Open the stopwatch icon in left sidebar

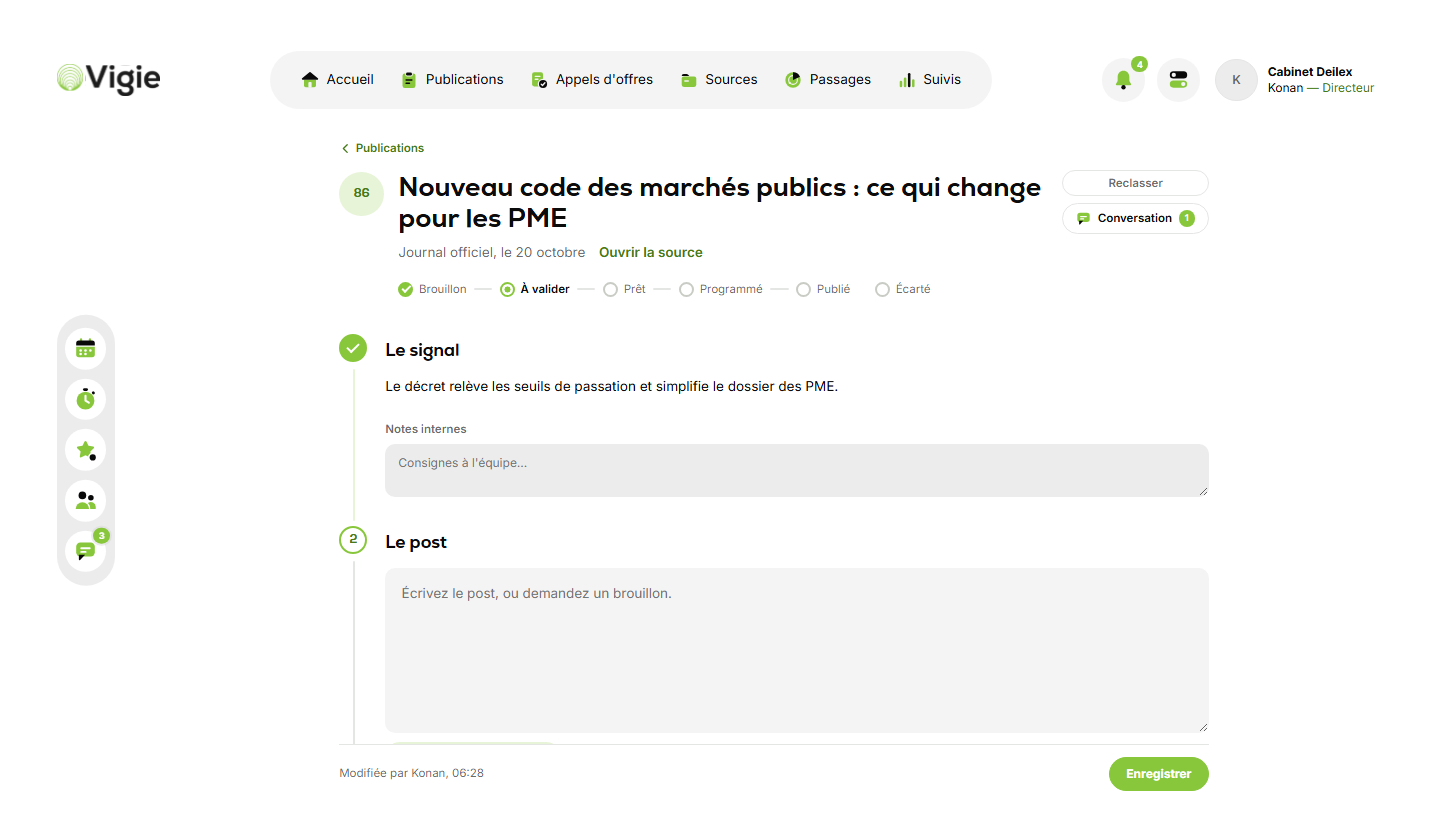pyautogui.click(x=86, y=399)
